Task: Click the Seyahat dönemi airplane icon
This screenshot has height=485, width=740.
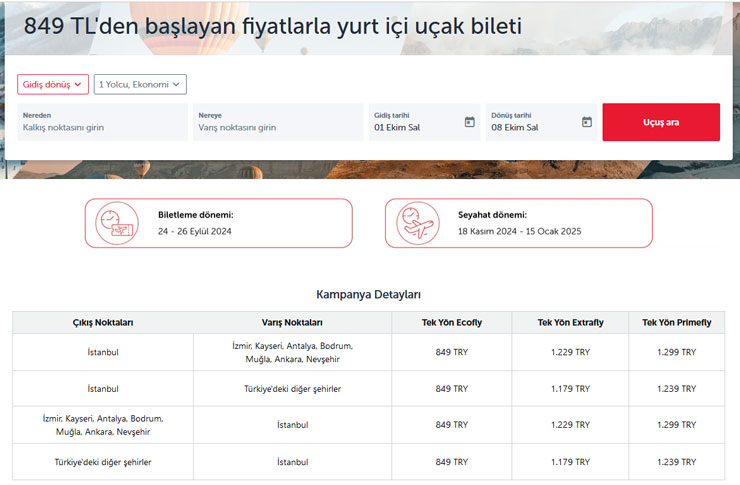Action: click(x=418, y=223)
